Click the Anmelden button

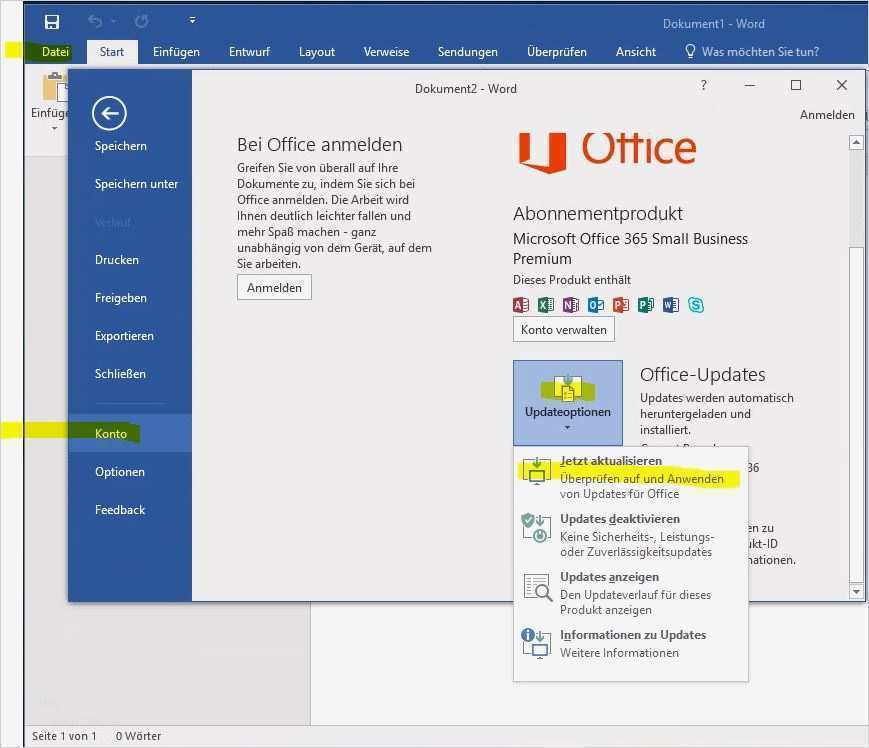[x=273, y=287]
